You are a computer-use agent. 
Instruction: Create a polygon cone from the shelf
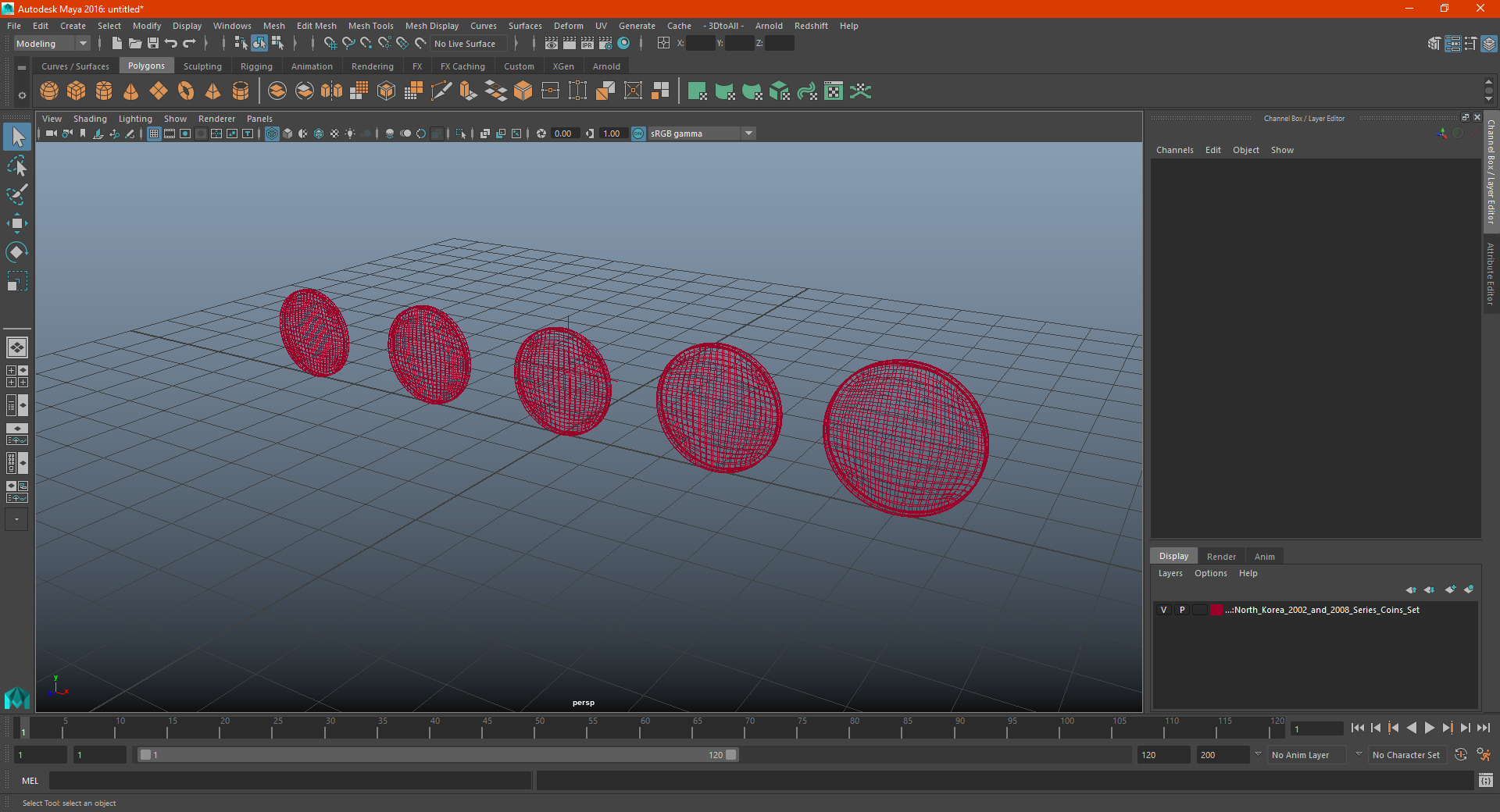pyautogui.click(x=131, y=91)
